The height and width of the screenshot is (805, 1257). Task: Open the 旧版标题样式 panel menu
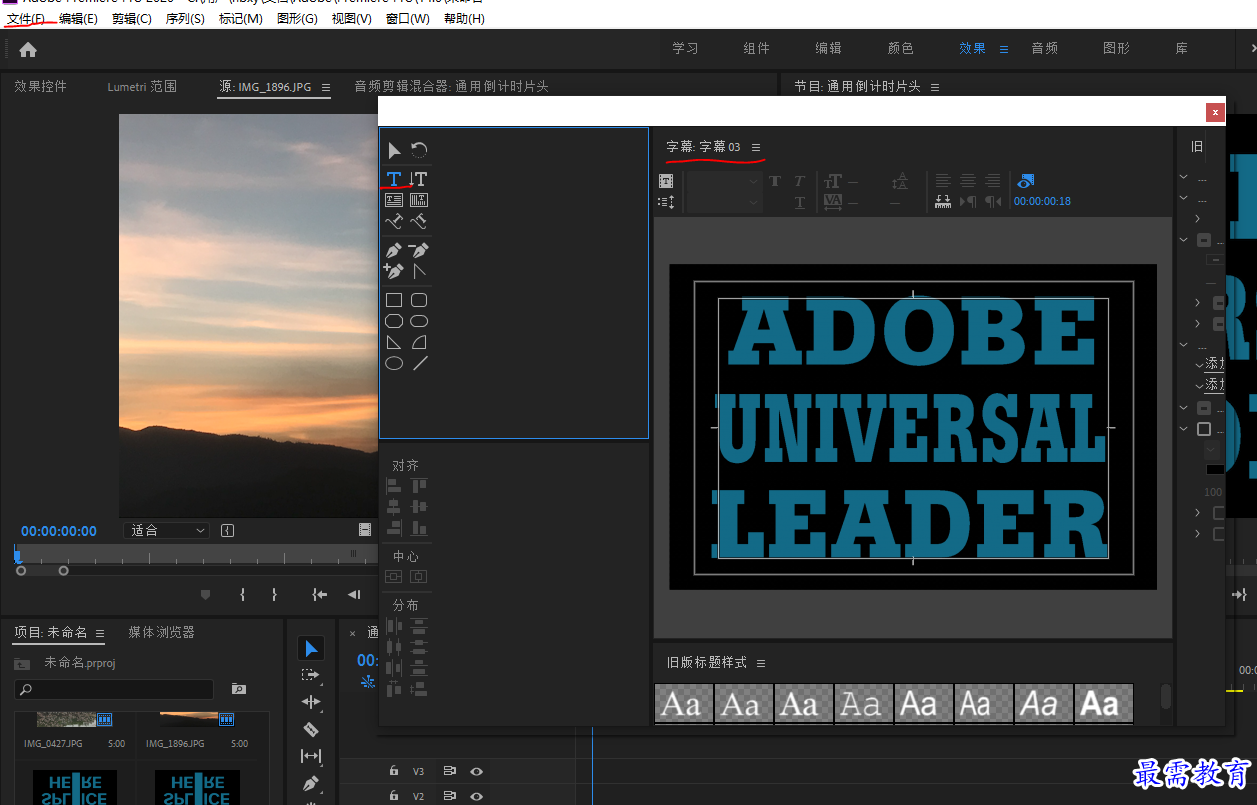(761, 663)
